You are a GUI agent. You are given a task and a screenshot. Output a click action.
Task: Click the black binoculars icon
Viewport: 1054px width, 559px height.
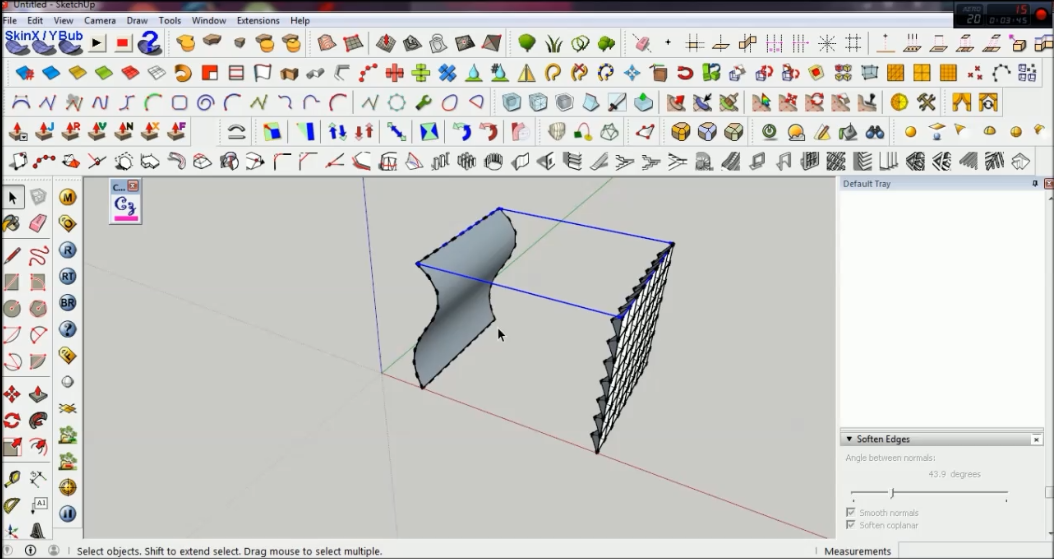[875, 132]
